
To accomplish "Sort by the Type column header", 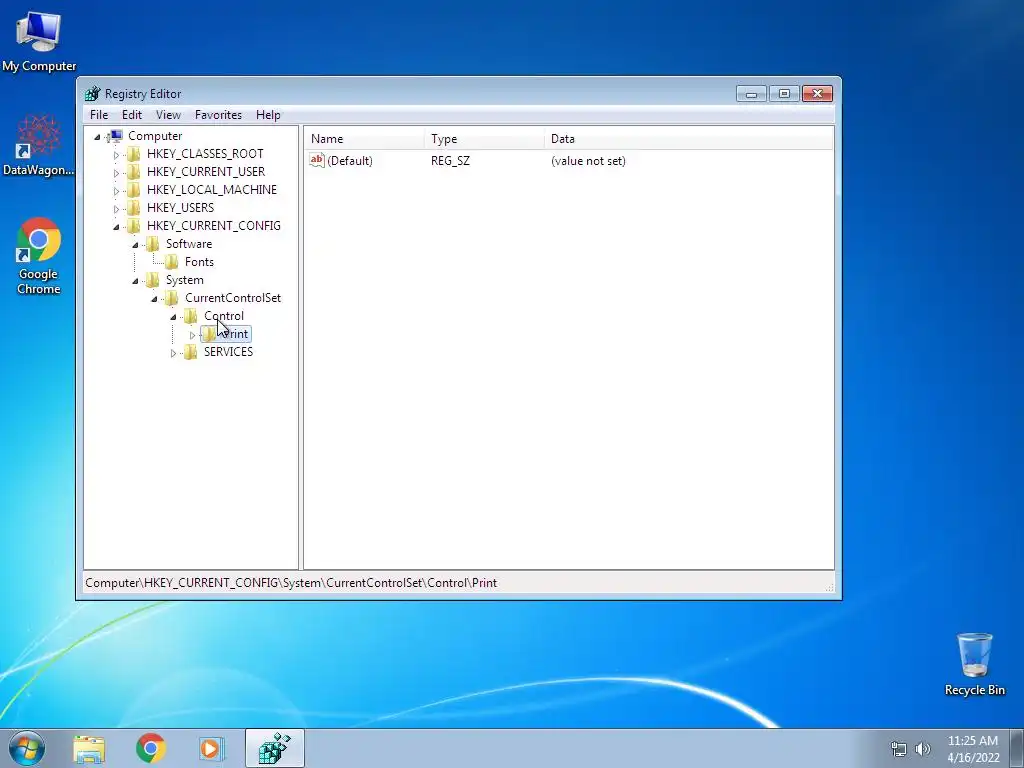I will click(x=485, y=138).
